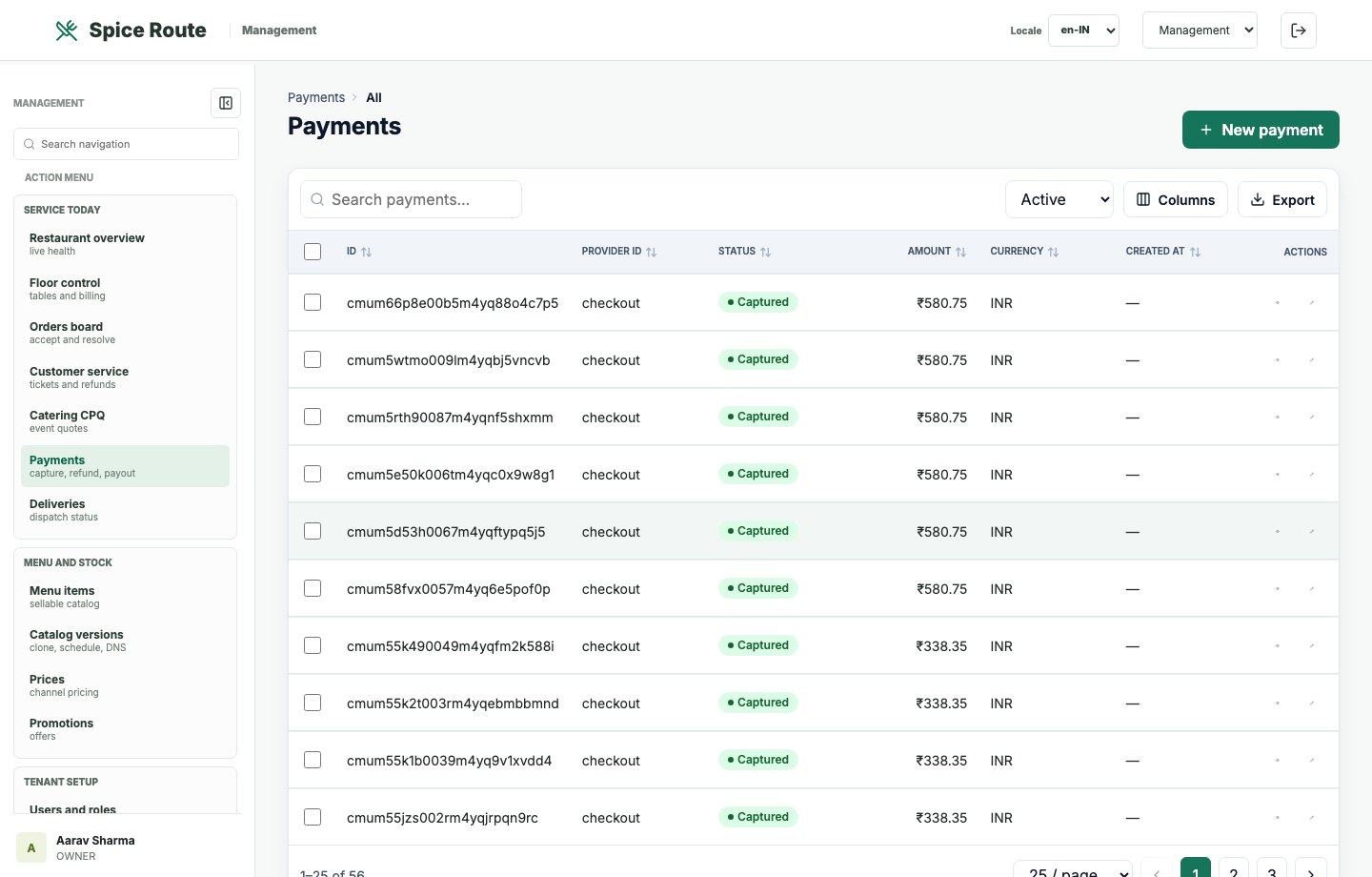Viewport: 1372px width, 877px height.
Task: Select the row checkbox for cmum66p8e00b5m4yq88o4c7p5
Action: (x=313, y=302)
